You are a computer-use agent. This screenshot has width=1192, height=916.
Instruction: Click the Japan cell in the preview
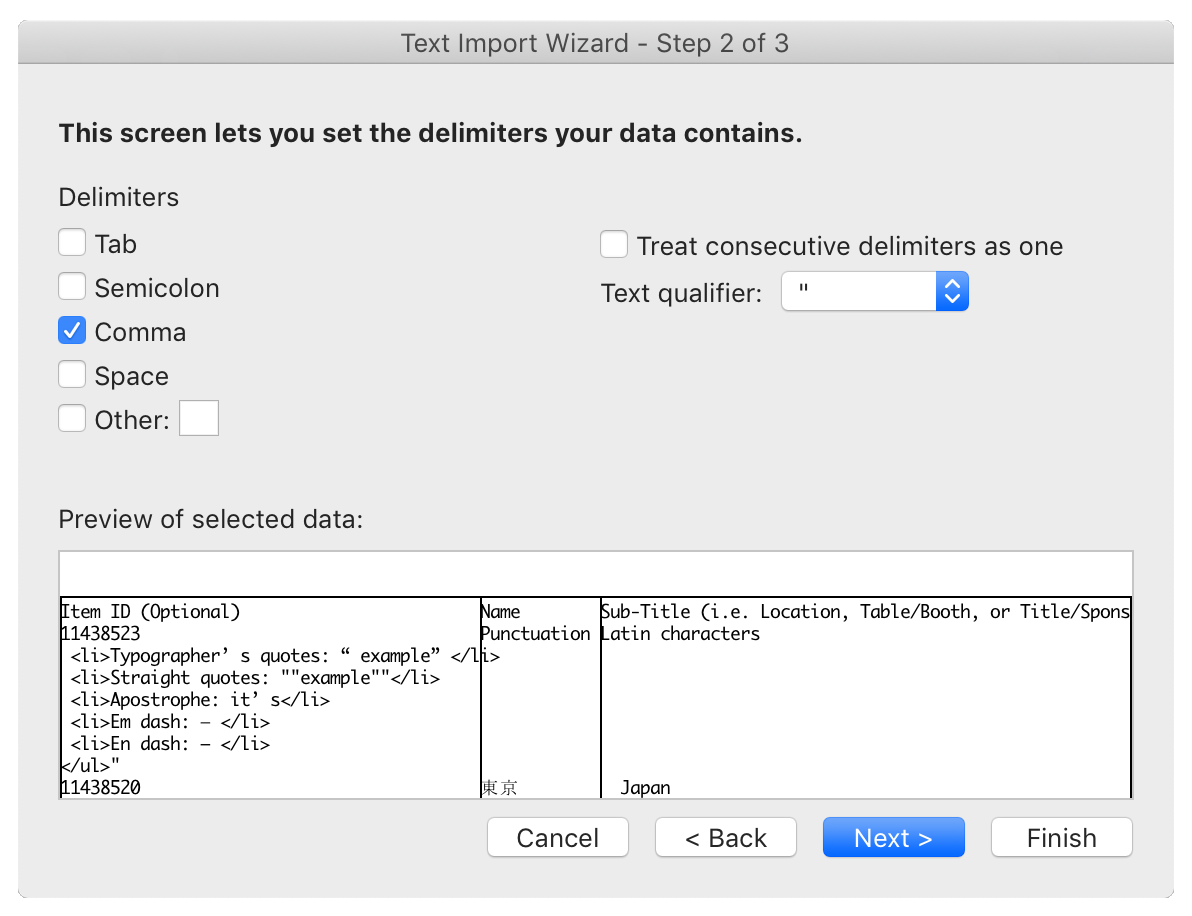645,788
